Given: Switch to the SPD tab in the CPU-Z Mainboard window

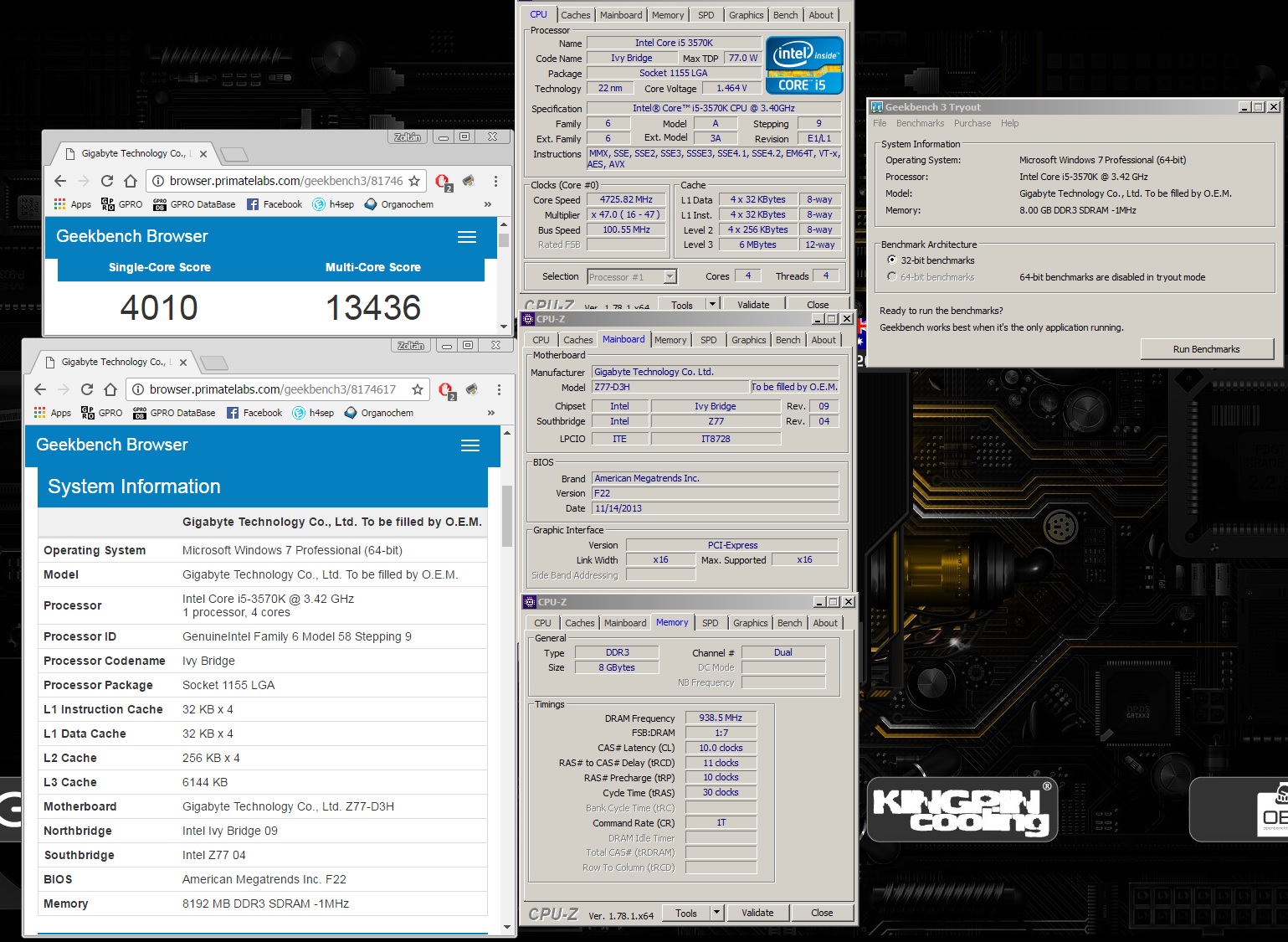Looking at the screenshot, I should point(708,340).
